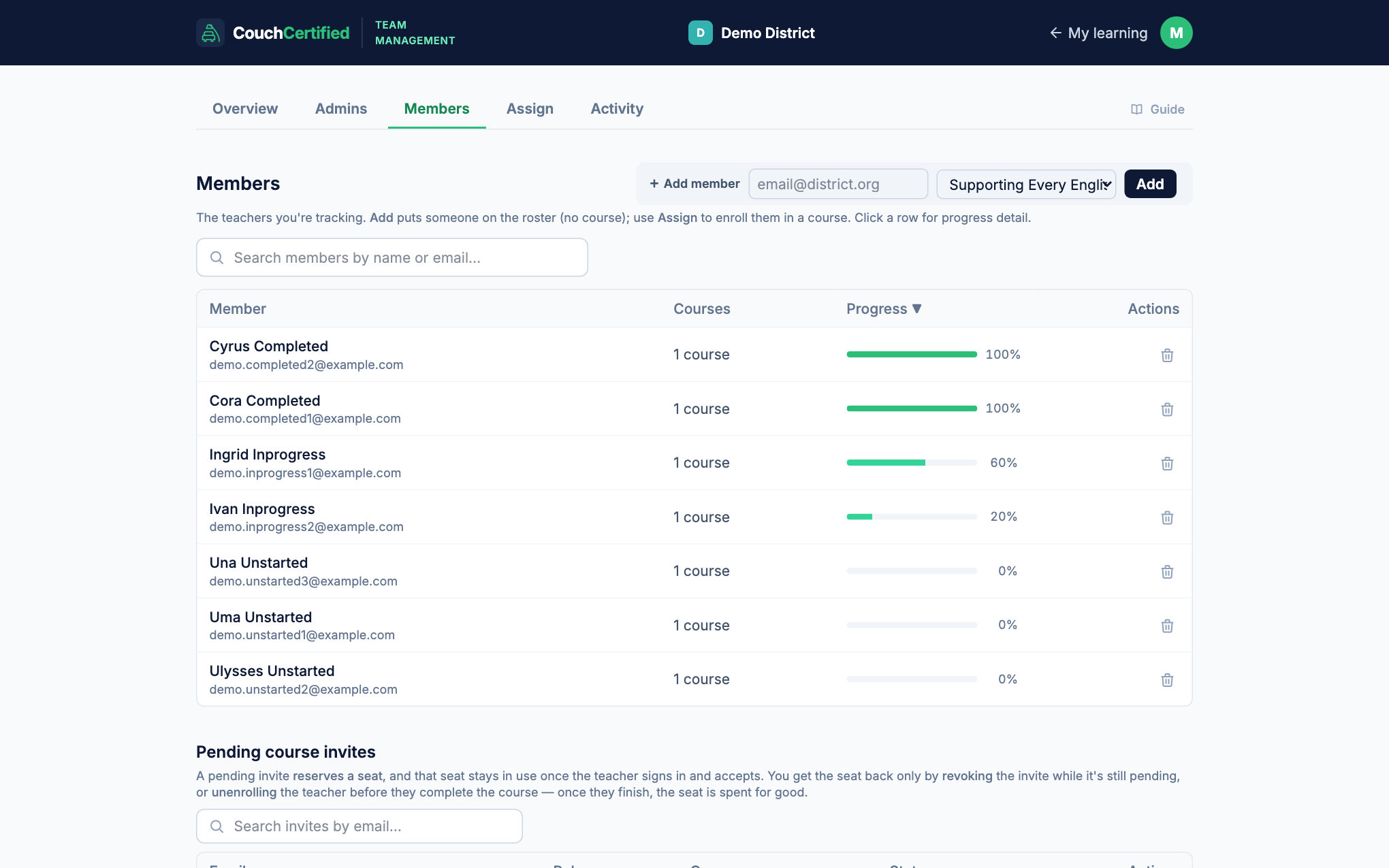
Task: Sort table by Progress column
Action: pos(884,308)
